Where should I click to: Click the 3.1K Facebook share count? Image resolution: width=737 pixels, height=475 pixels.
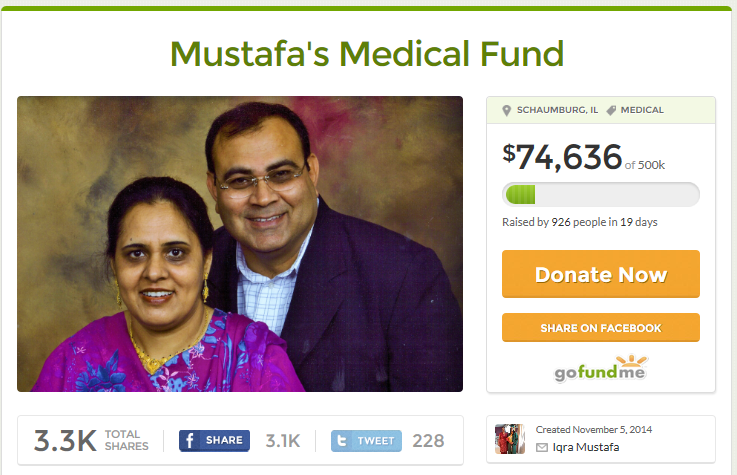coord(282,441)
